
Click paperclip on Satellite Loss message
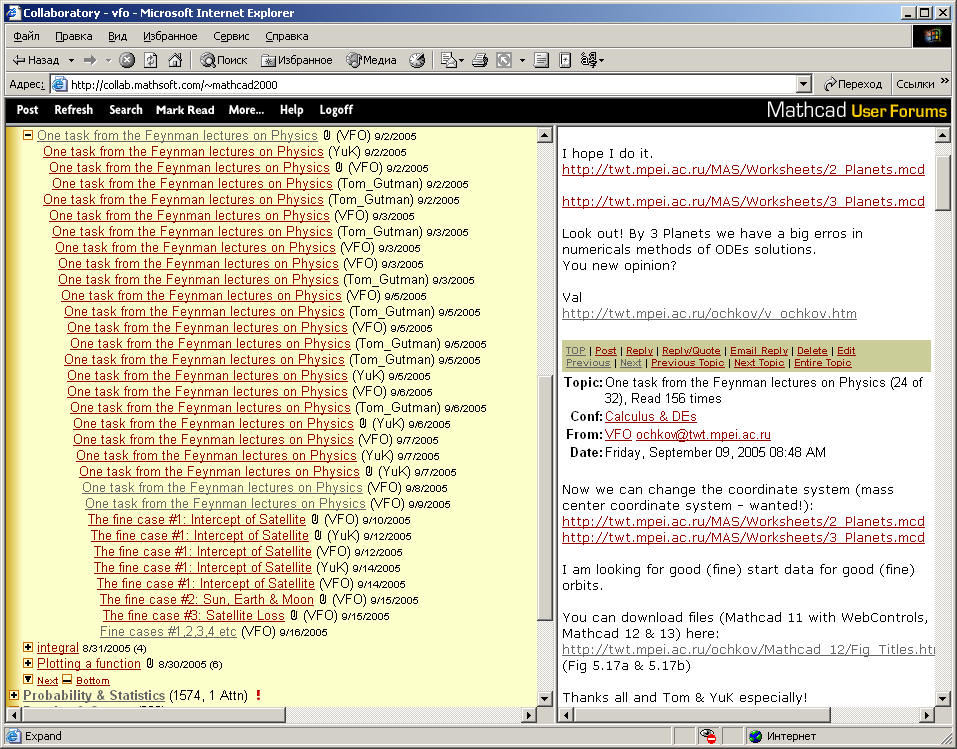pyautogui.click(x=294, y=615)
